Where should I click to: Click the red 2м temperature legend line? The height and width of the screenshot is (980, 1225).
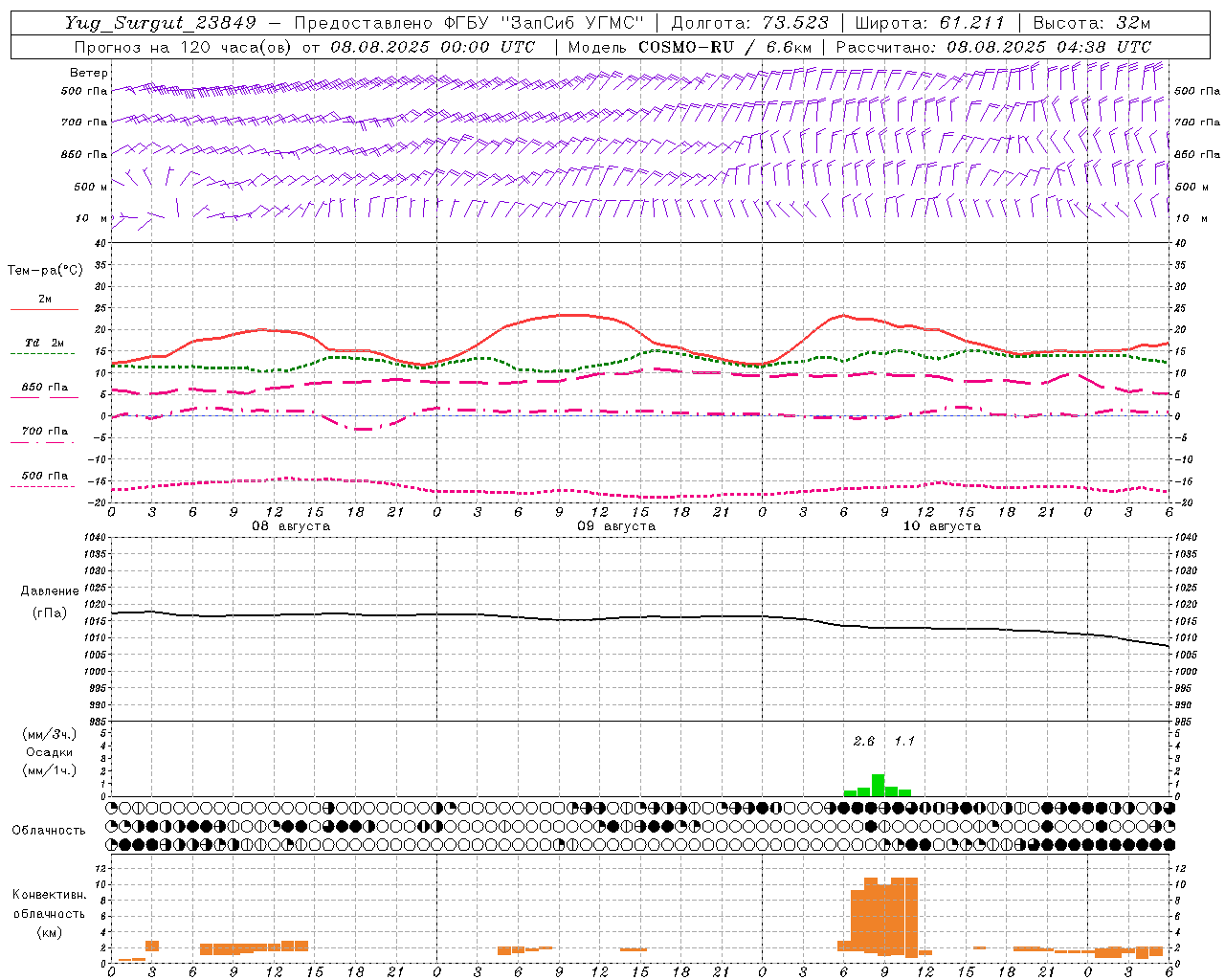point(44,310)
